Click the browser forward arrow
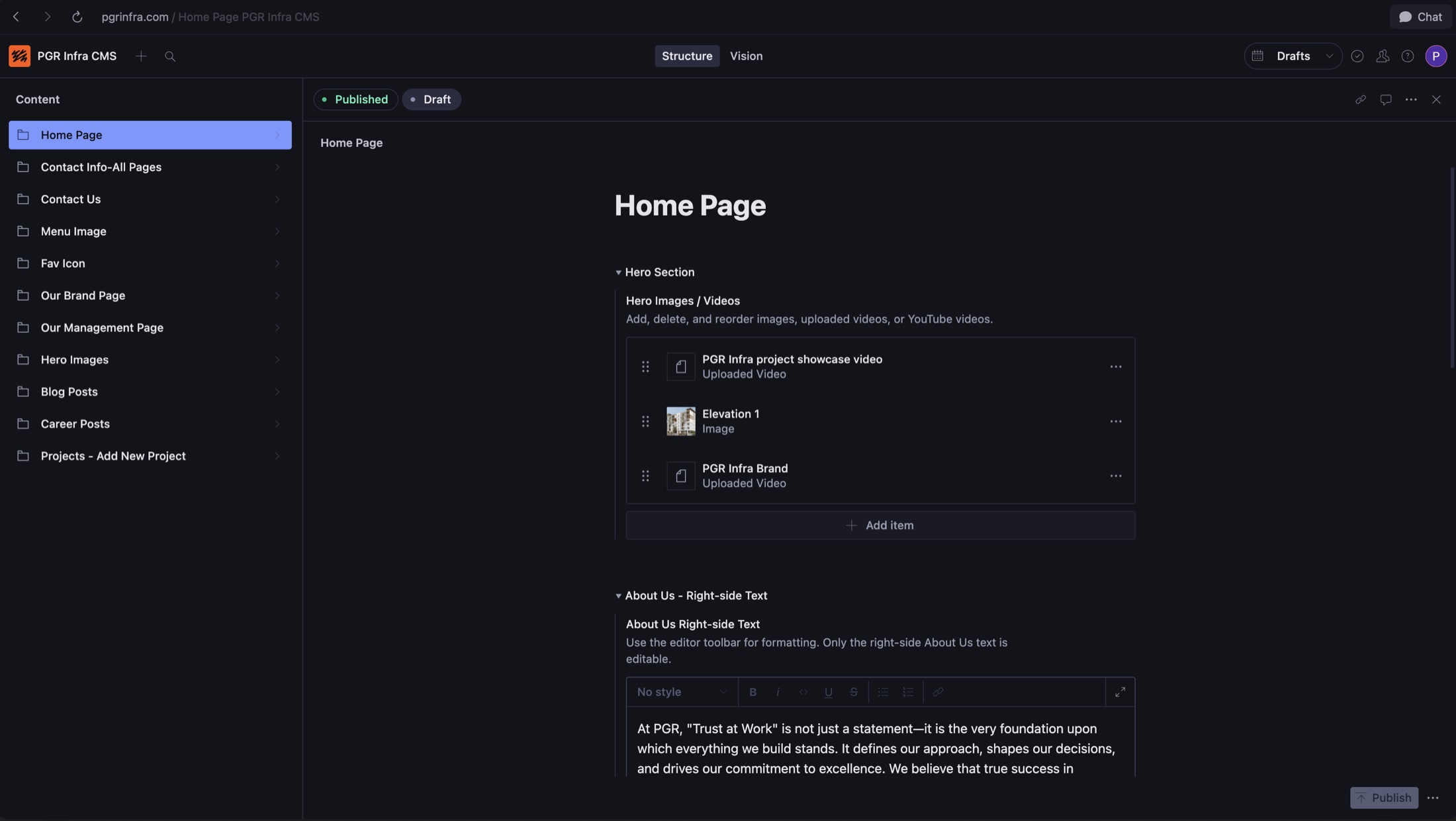The height and width of the screenshot is (821, 1456). click(47, 17)
